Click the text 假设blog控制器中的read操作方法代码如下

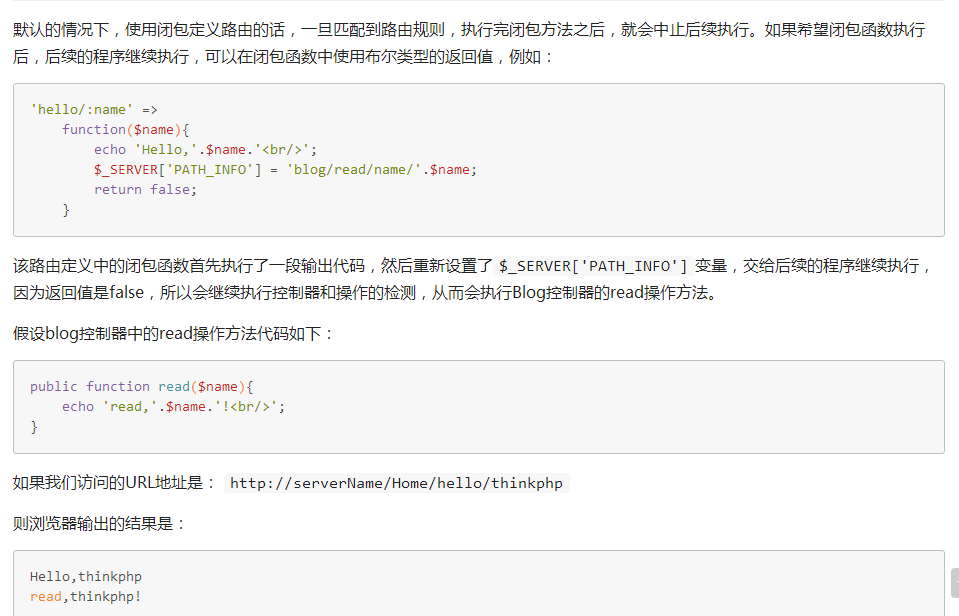(x=174, y=334)
